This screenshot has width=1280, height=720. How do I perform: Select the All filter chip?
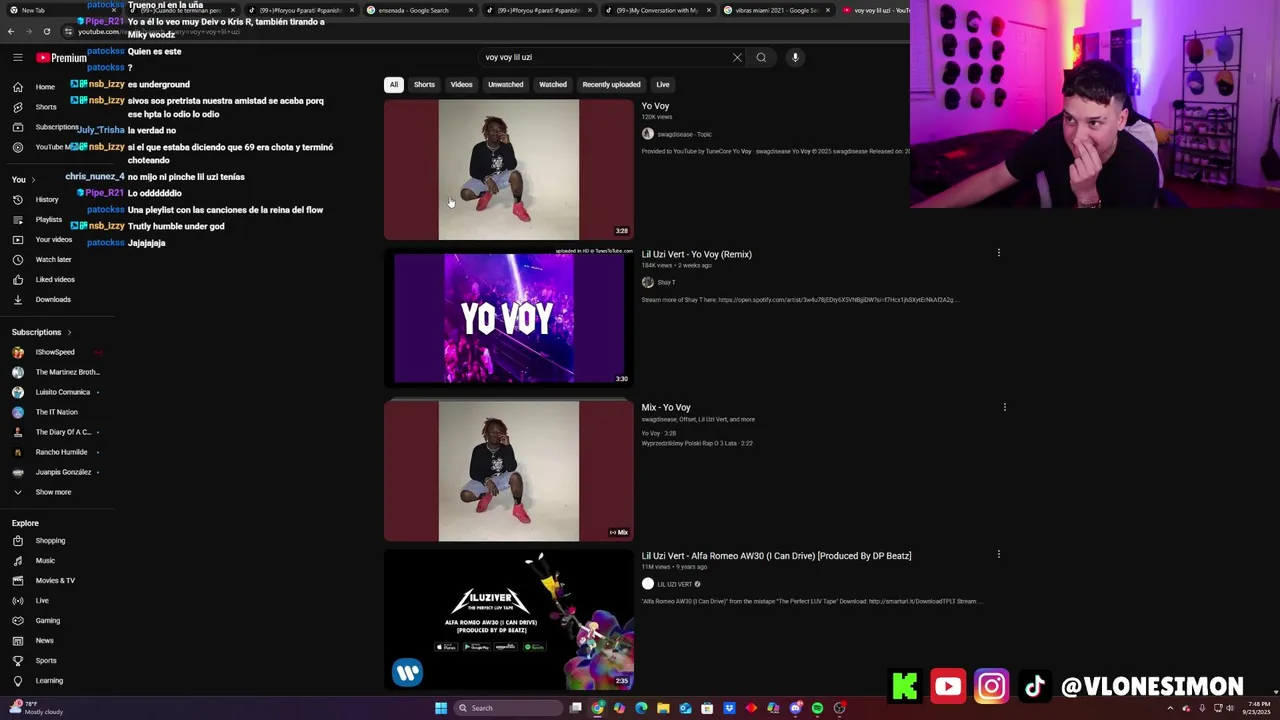(x=394, y=84)
